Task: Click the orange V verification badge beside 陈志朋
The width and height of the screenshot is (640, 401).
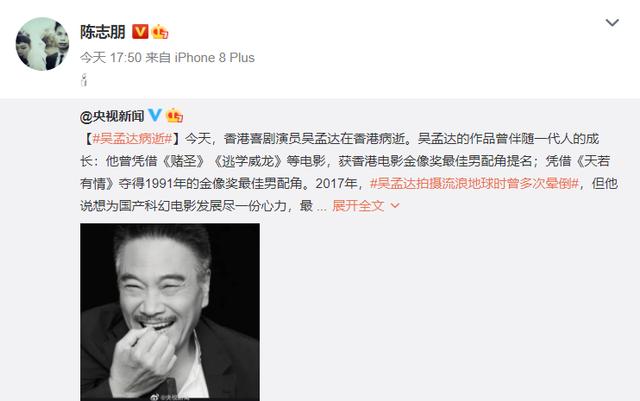Action: coord(140,32)
